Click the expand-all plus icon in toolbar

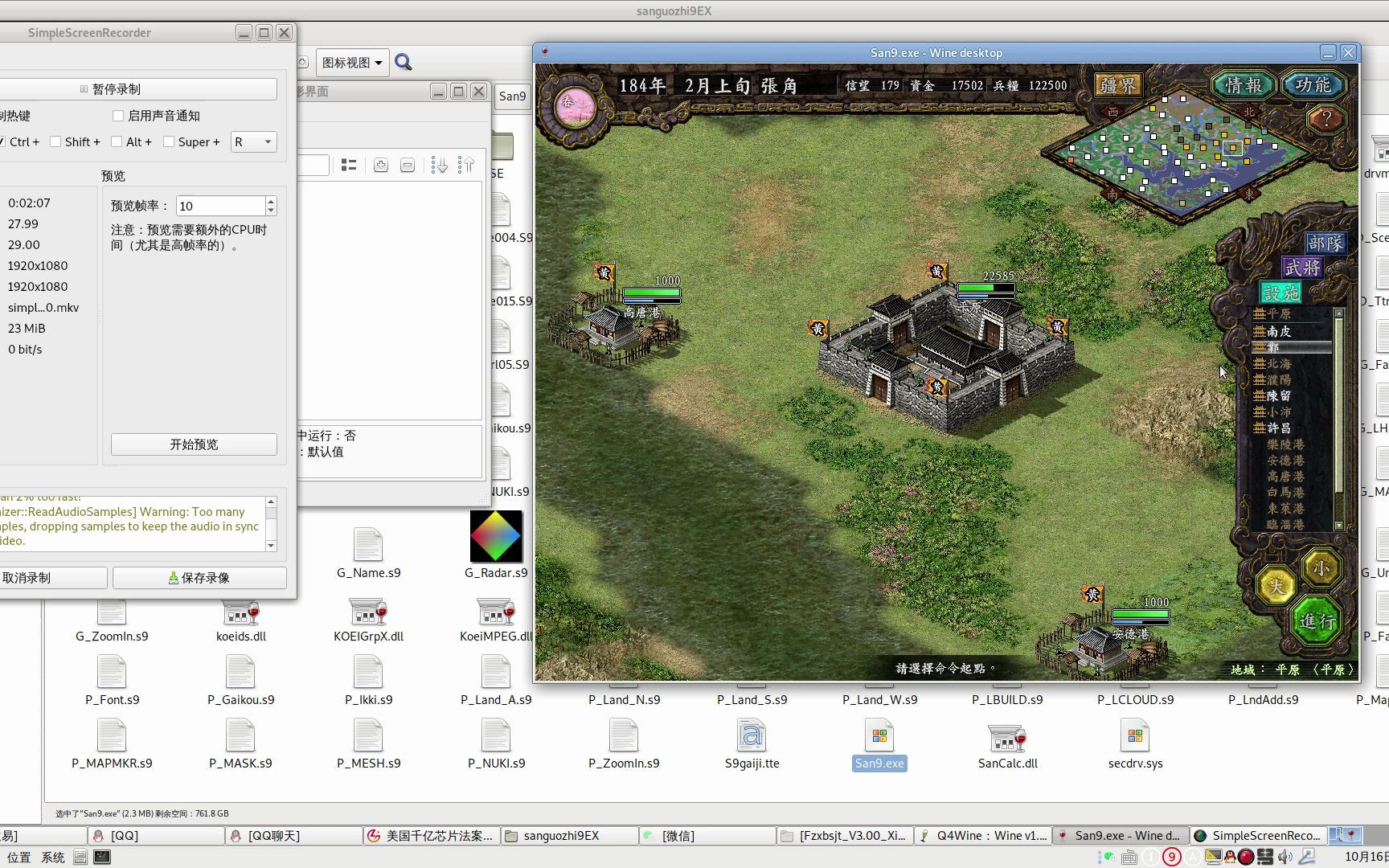click(x=381, y=165)
